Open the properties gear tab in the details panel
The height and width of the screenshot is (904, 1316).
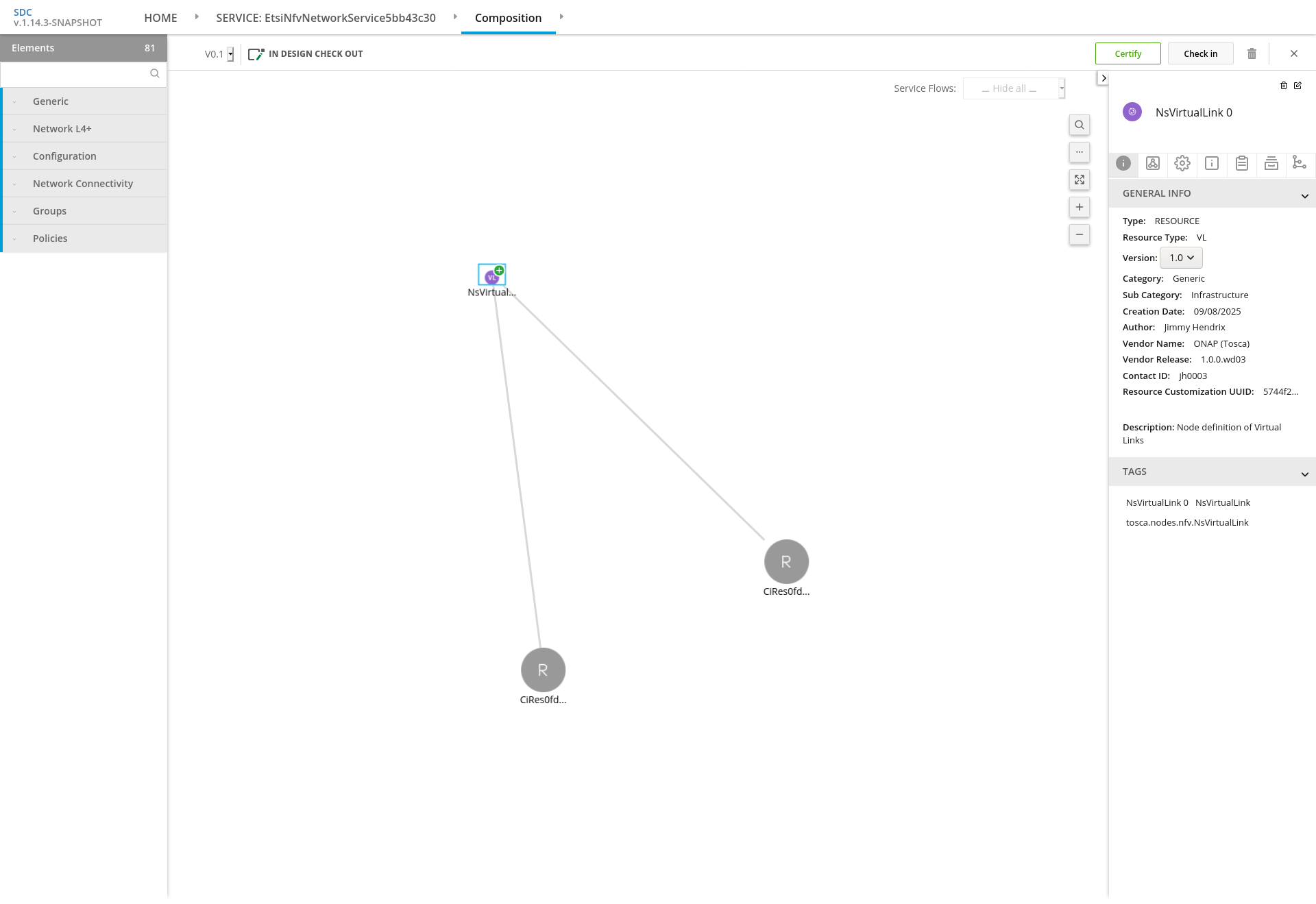pyautogui.click(x=1182, y=163)
